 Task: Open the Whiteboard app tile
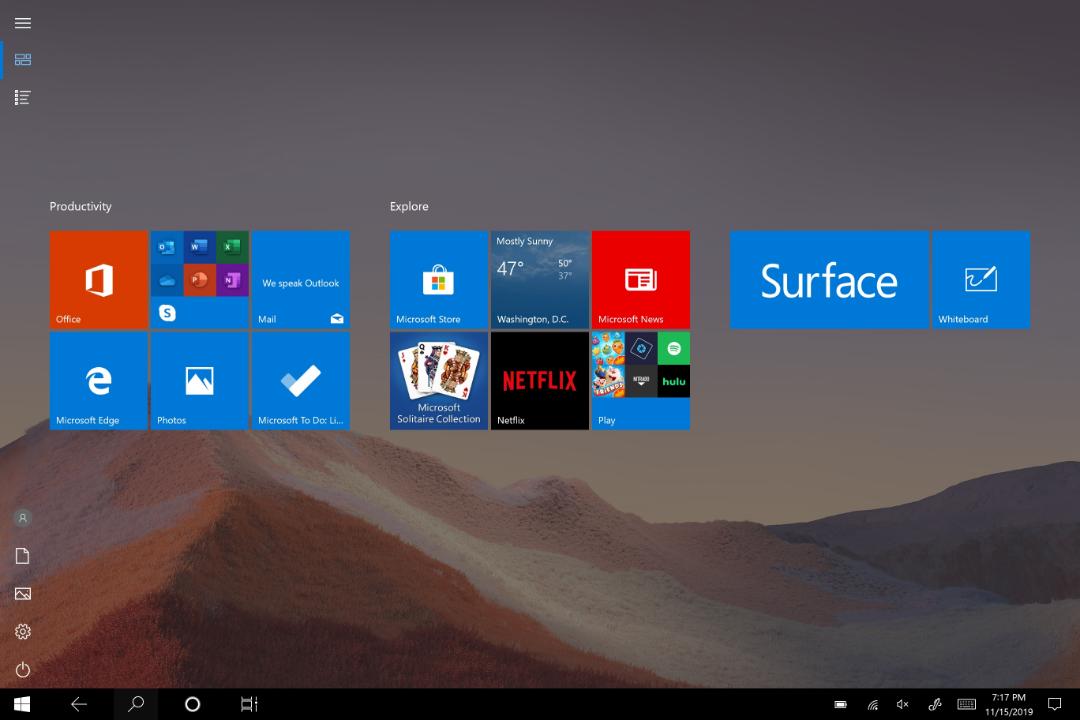click(981, 279)
